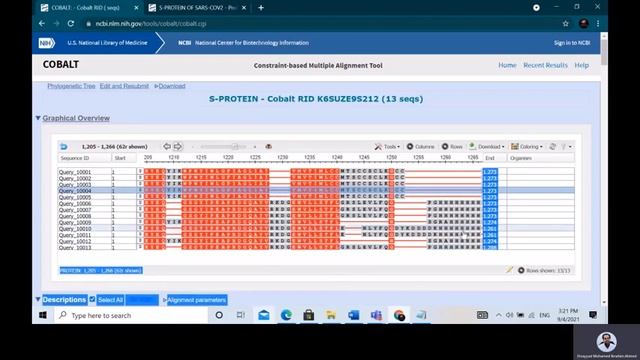Image resolution: width=640 pixels, height=360 pixels.
Task: Click the NIH logo icon
Action: [x=46, y=43]
